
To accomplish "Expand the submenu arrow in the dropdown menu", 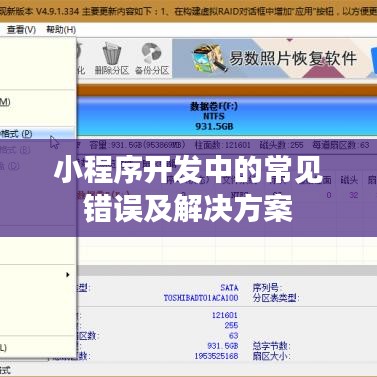I will click(x=68, y=275).
